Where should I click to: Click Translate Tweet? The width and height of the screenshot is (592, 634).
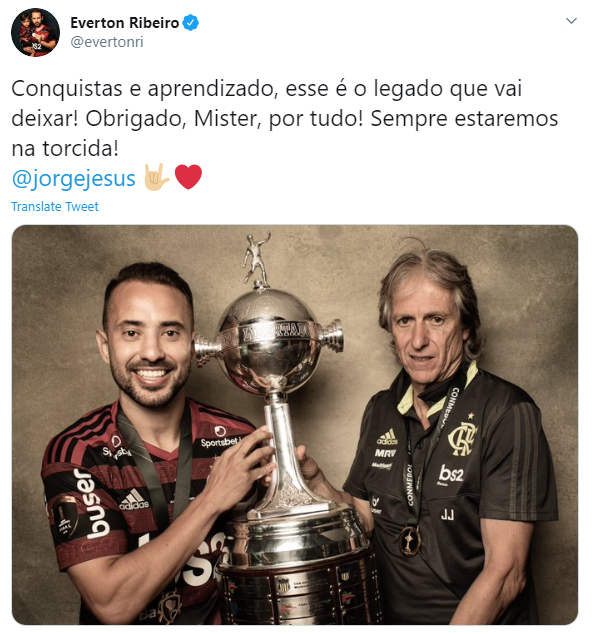coord(55,207)
